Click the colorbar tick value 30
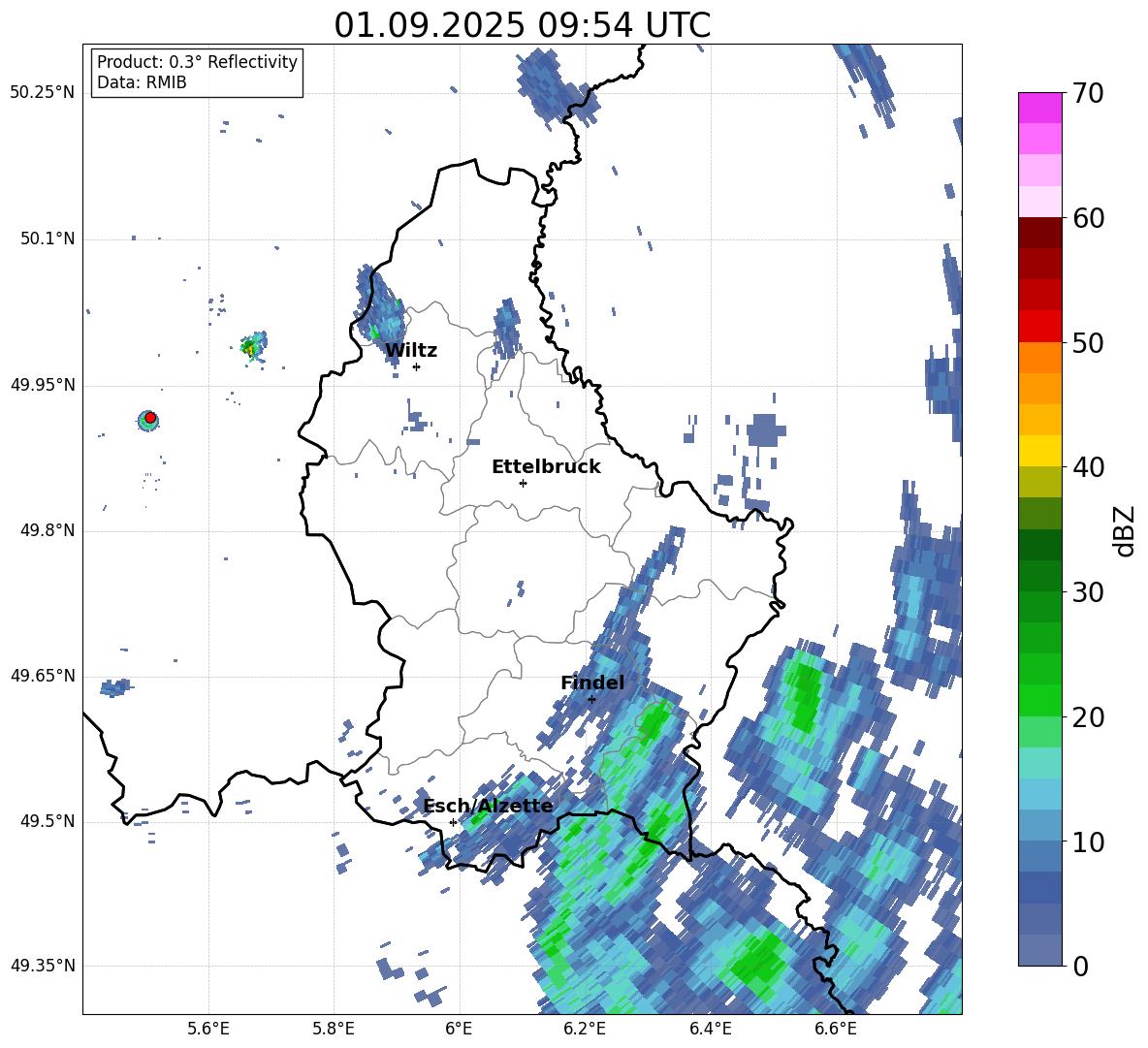1148x1048 pixels. (x=1089, y=592)
